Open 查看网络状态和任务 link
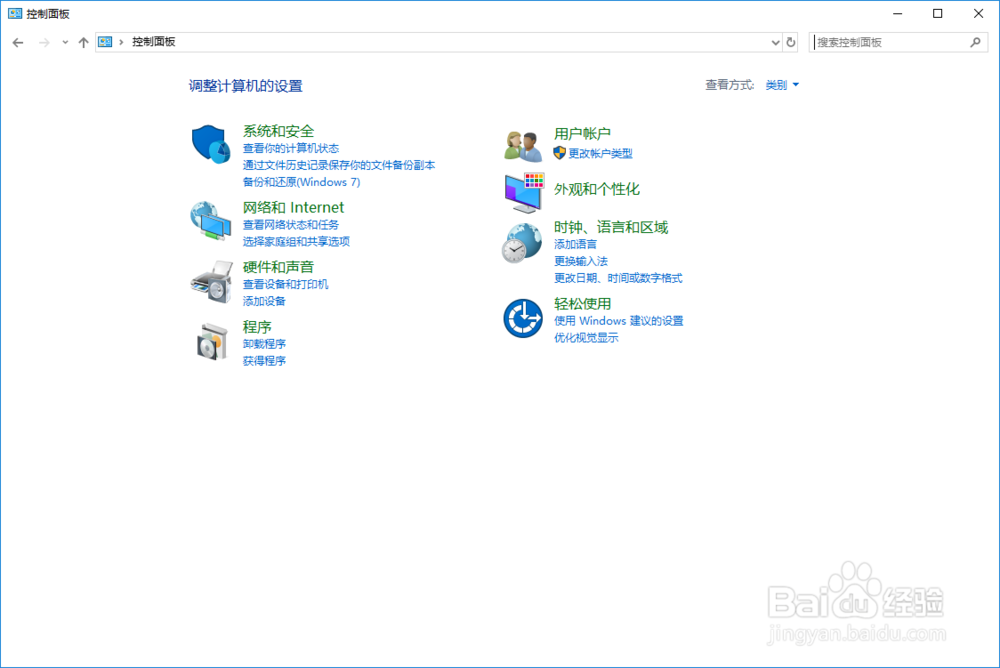 click(x=291, y=225)
